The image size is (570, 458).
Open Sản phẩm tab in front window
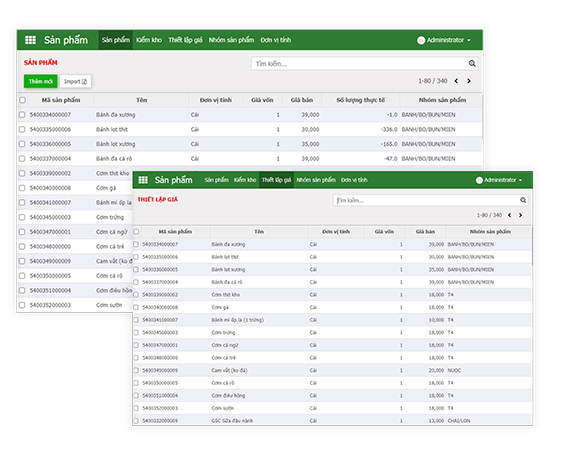216,180
